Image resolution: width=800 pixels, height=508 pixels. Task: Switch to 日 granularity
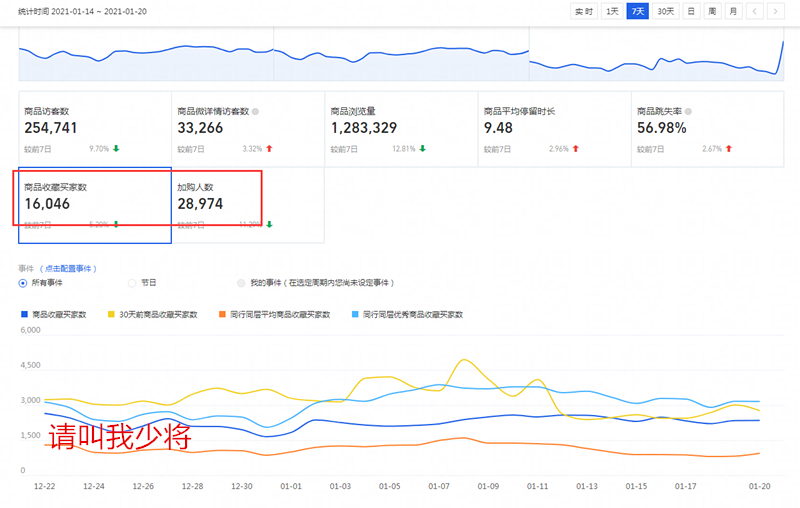tap(691, 11)
